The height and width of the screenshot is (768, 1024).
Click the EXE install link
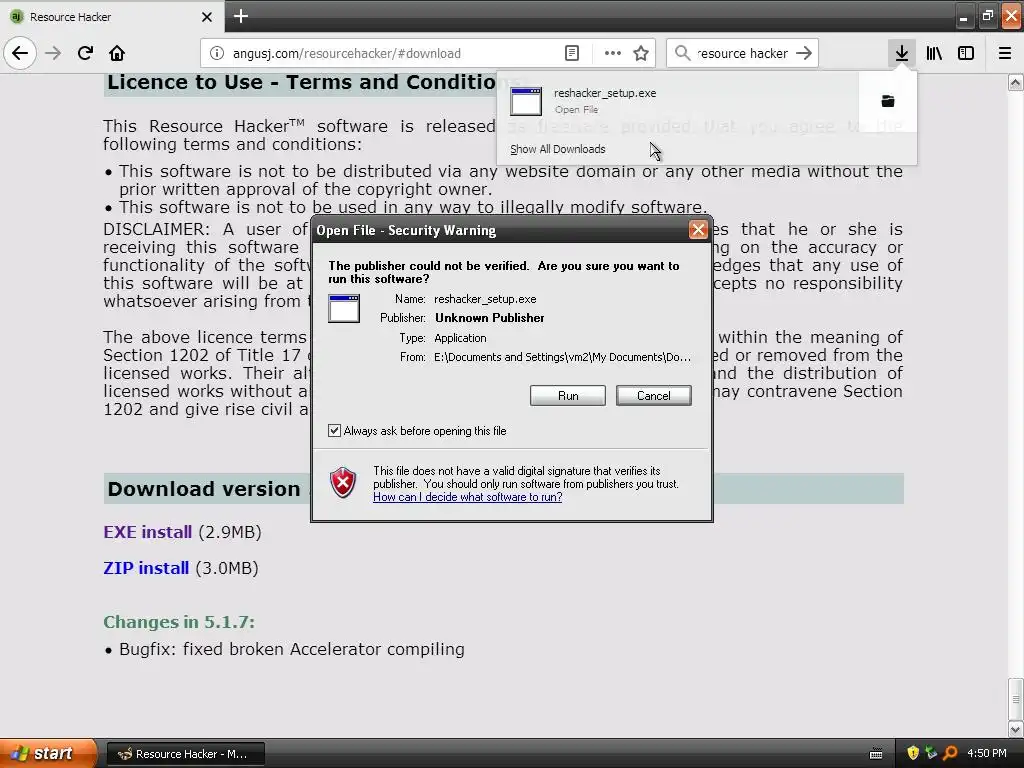point(148,532)
